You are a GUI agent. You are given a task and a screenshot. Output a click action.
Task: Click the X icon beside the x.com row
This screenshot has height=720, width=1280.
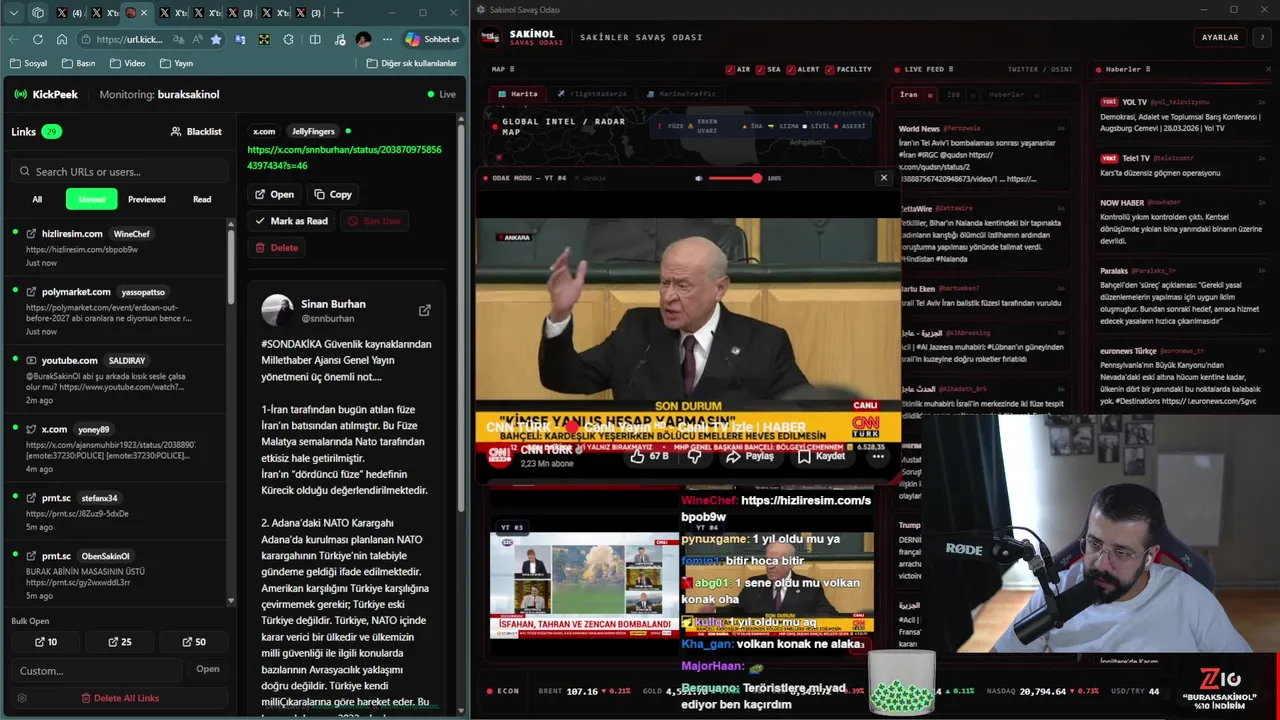[31, 429]
